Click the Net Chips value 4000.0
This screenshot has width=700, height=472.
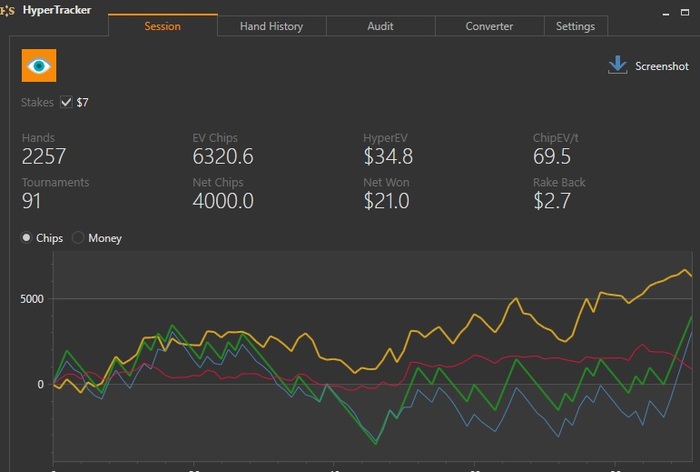tap(223, 201)
